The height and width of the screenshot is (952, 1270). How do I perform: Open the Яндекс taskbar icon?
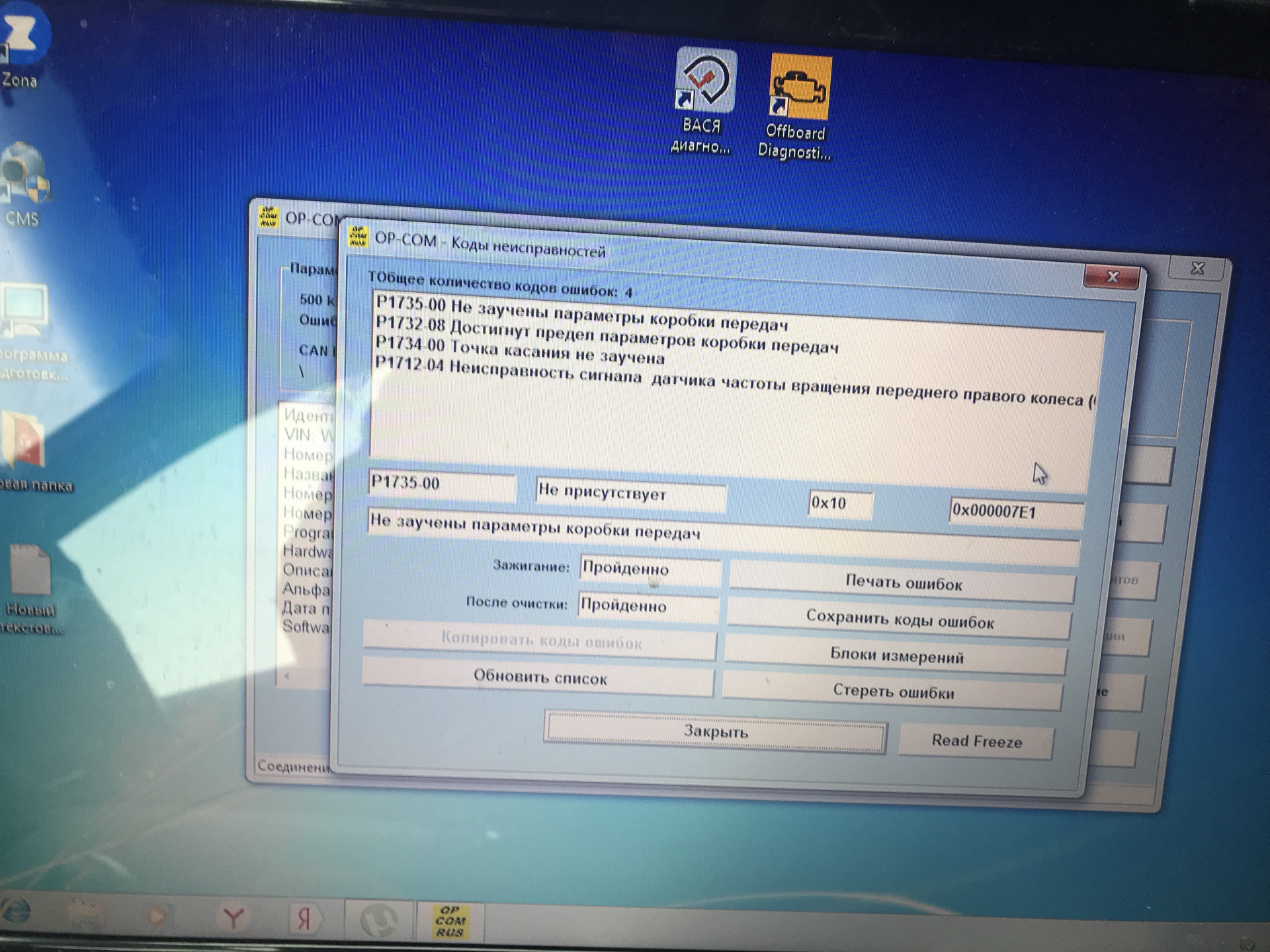[x=304, y=919]
